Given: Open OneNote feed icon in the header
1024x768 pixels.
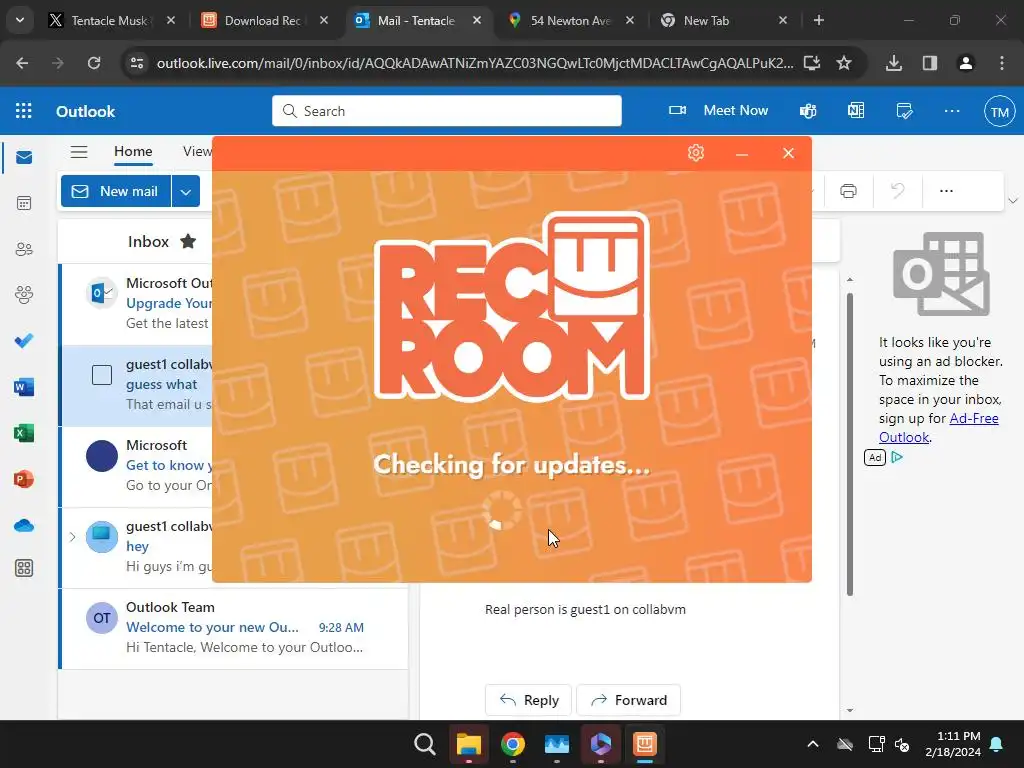Looking at the screenshot, I should 856,110.
